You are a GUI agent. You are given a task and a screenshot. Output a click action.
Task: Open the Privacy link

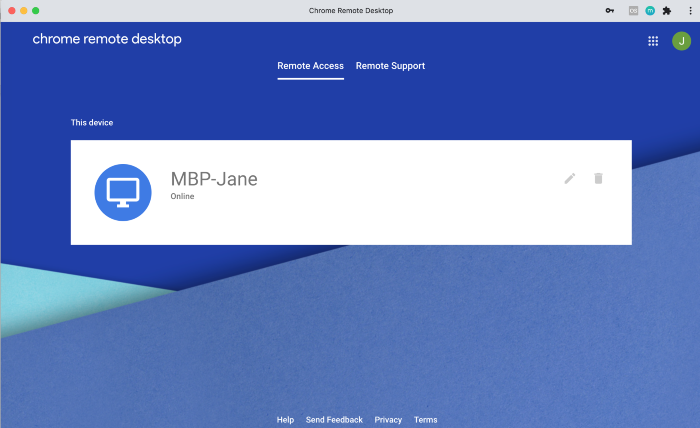coord(388,420)
